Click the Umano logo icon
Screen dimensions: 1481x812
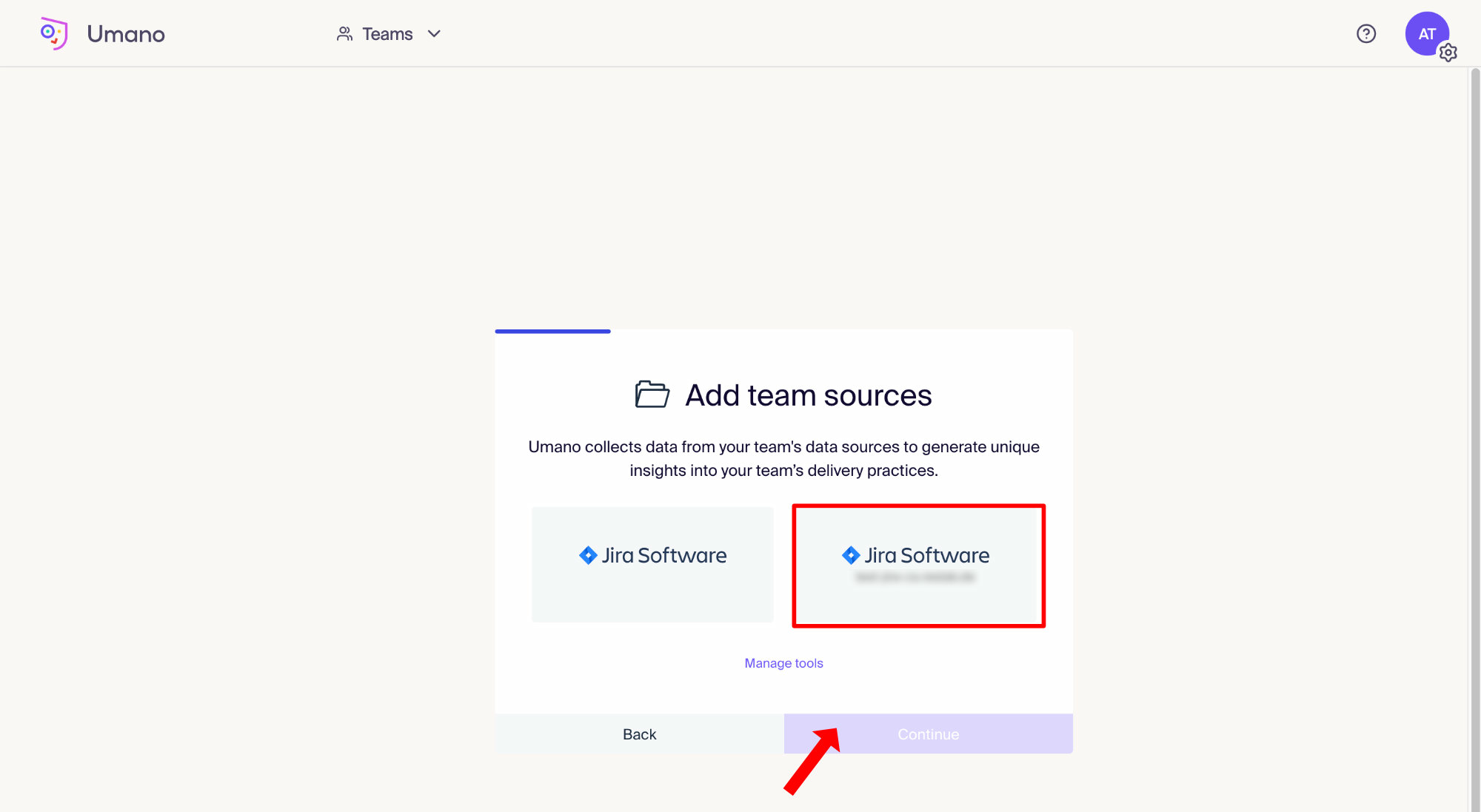(54, 33)
